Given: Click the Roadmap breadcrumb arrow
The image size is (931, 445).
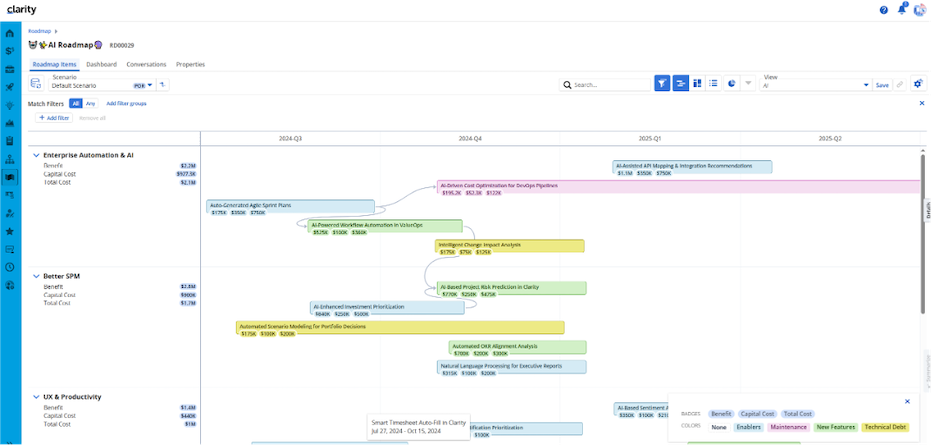Looking at the screenshot, I should (56, 30).
